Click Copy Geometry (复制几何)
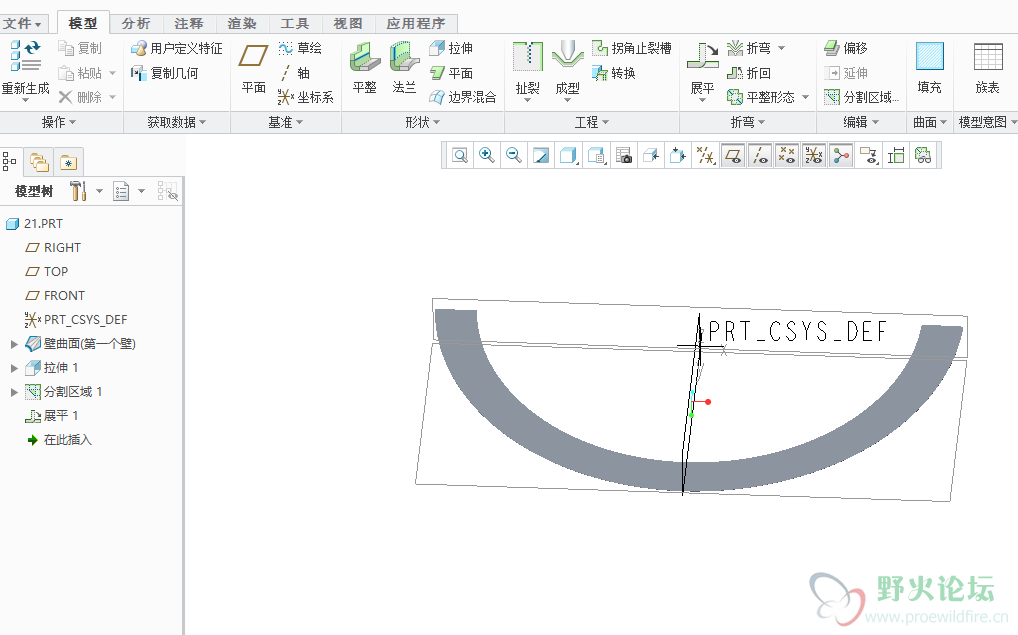Viewport: 1018px width, 635px height. (164, 73)
